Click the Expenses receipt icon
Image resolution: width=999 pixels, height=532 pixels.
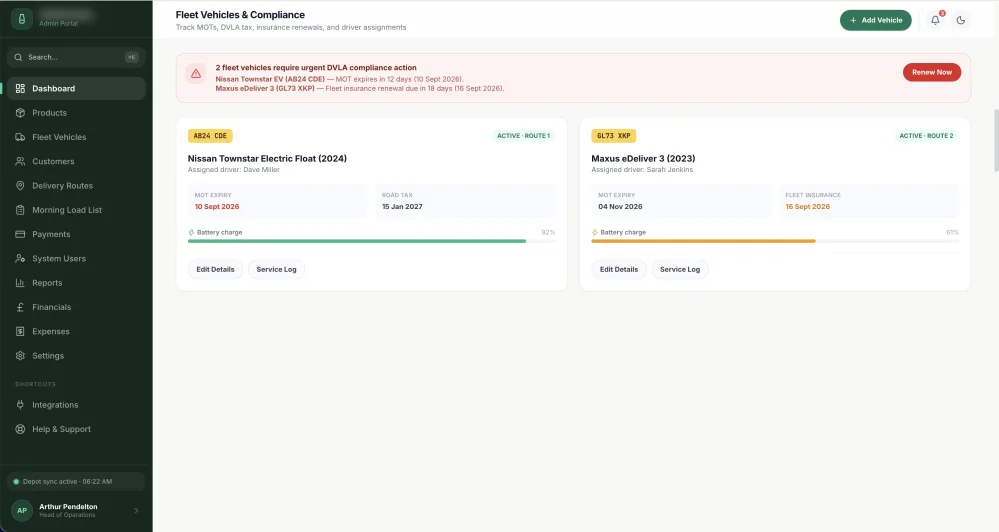coord(20,331)
